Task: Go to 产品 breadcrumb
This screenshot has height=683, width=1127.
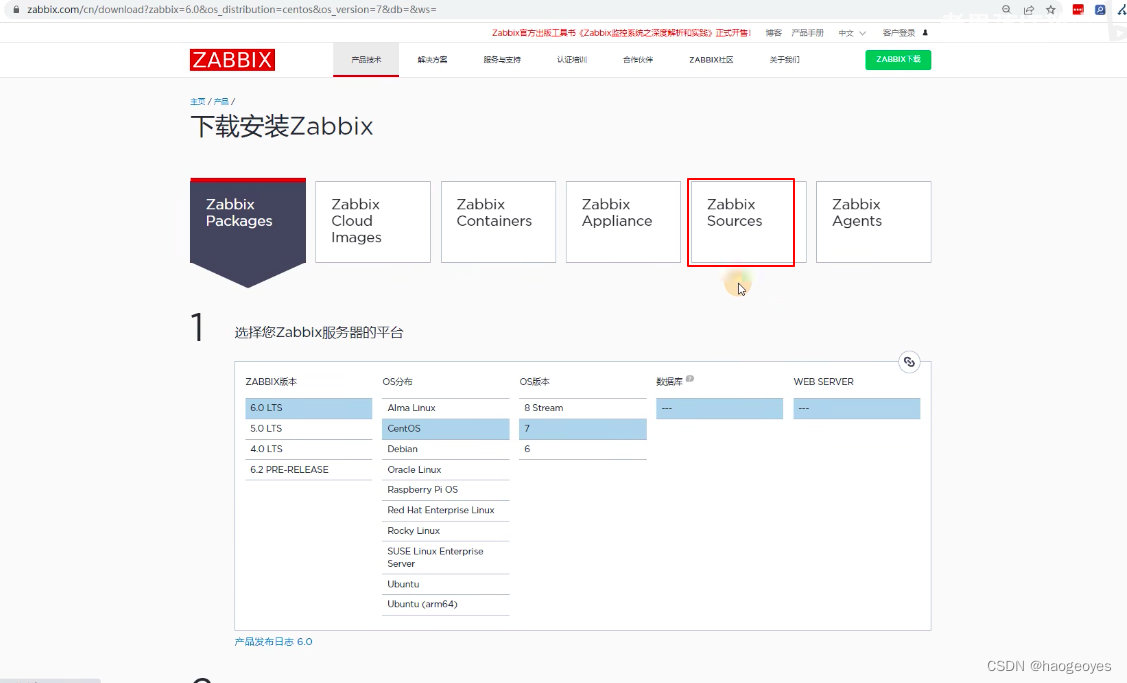Action: tap(221, 101)
